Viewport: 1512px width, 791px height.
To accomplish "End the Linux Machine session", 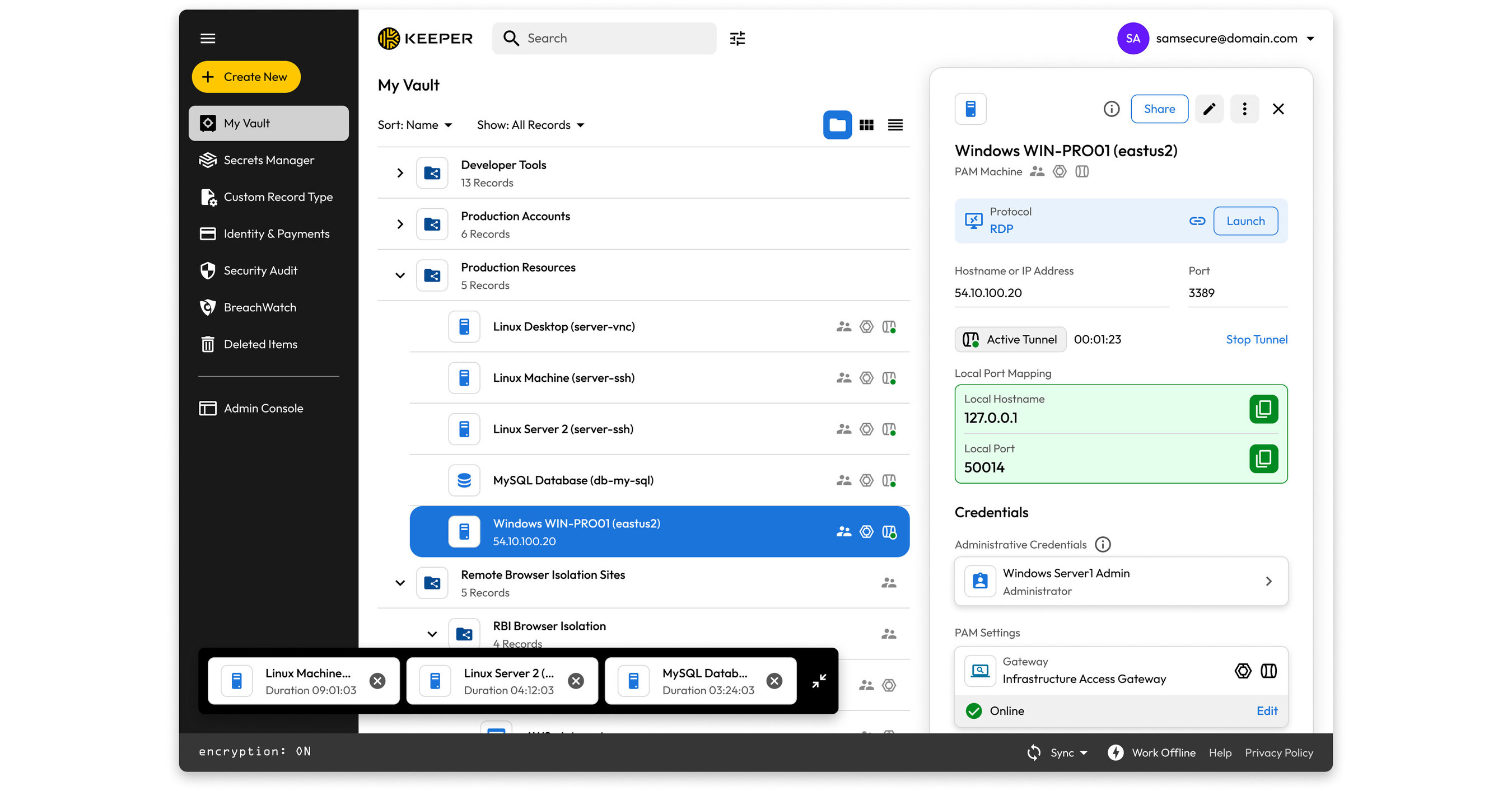I will 377,681.
